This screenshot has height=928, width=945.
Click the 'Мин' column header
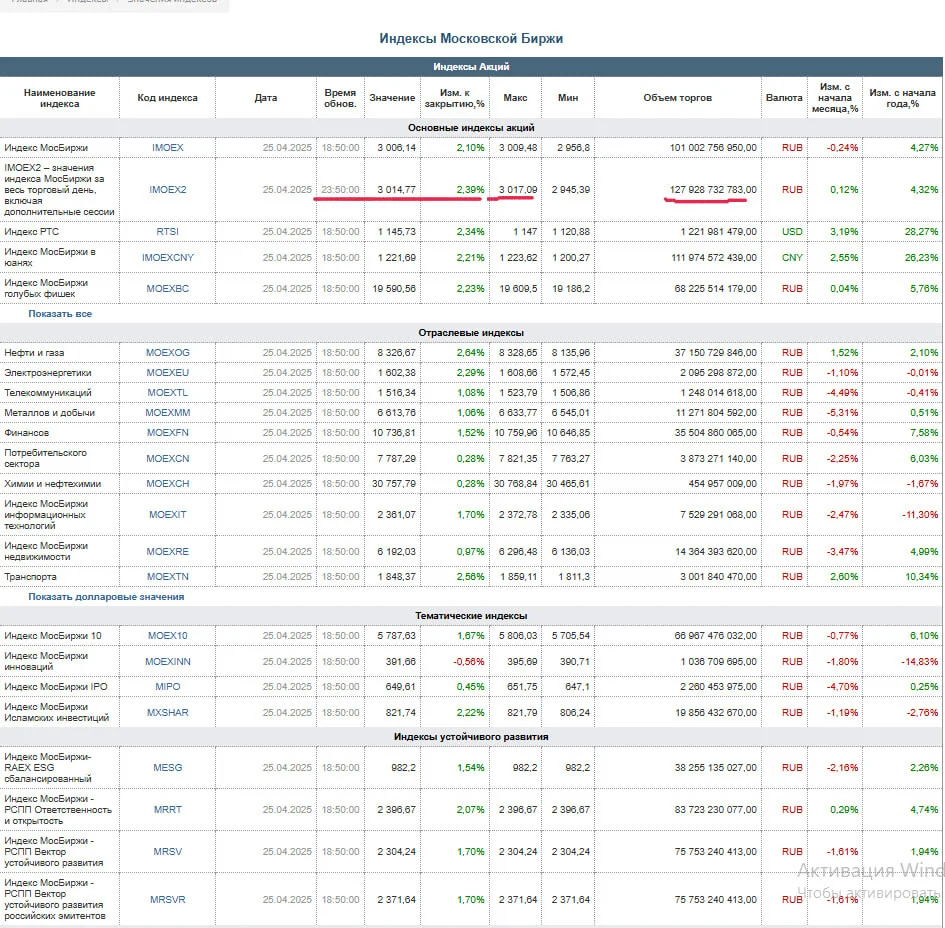(568, 98)
